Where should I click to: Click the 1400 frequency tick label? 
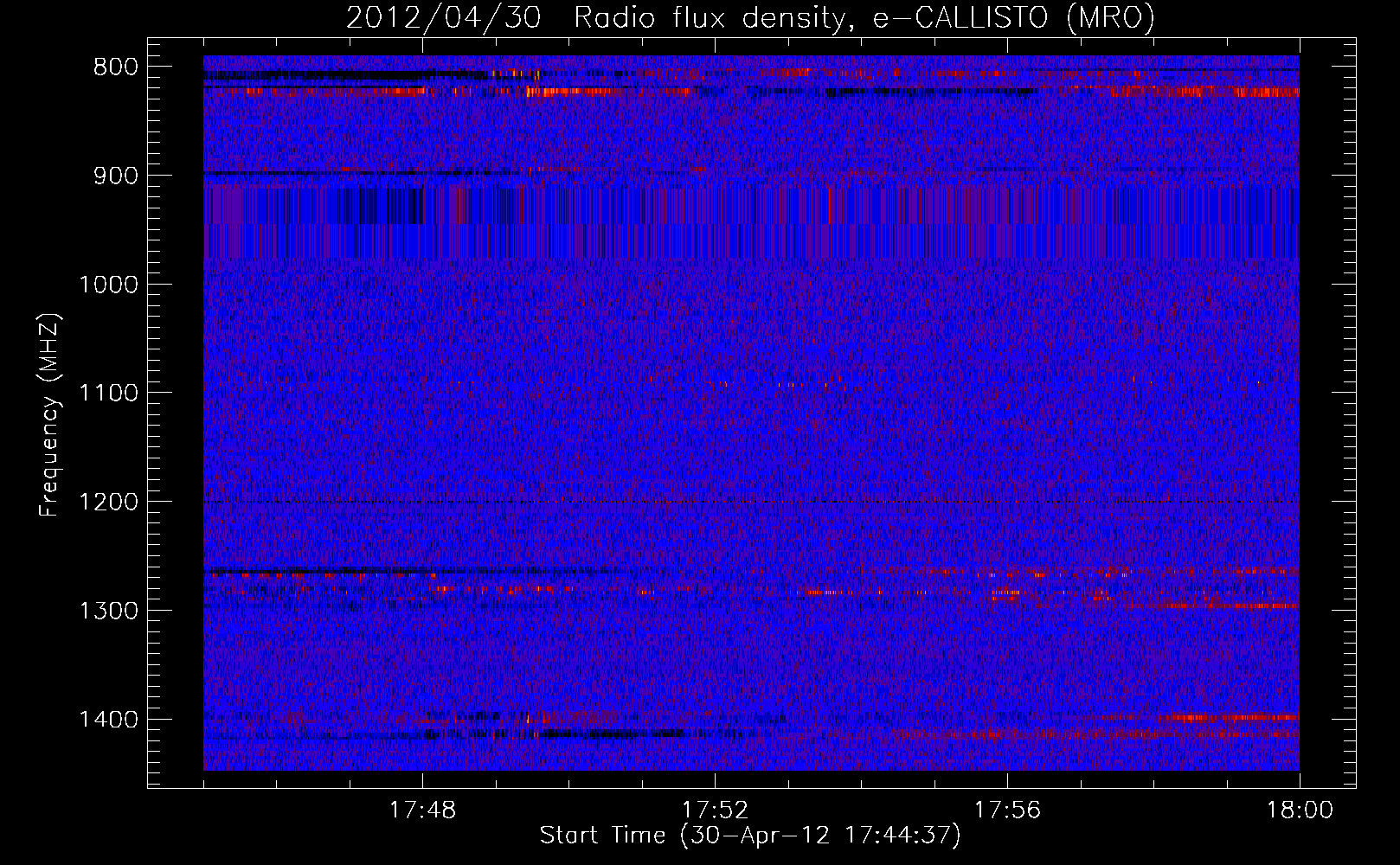(108, 720)
